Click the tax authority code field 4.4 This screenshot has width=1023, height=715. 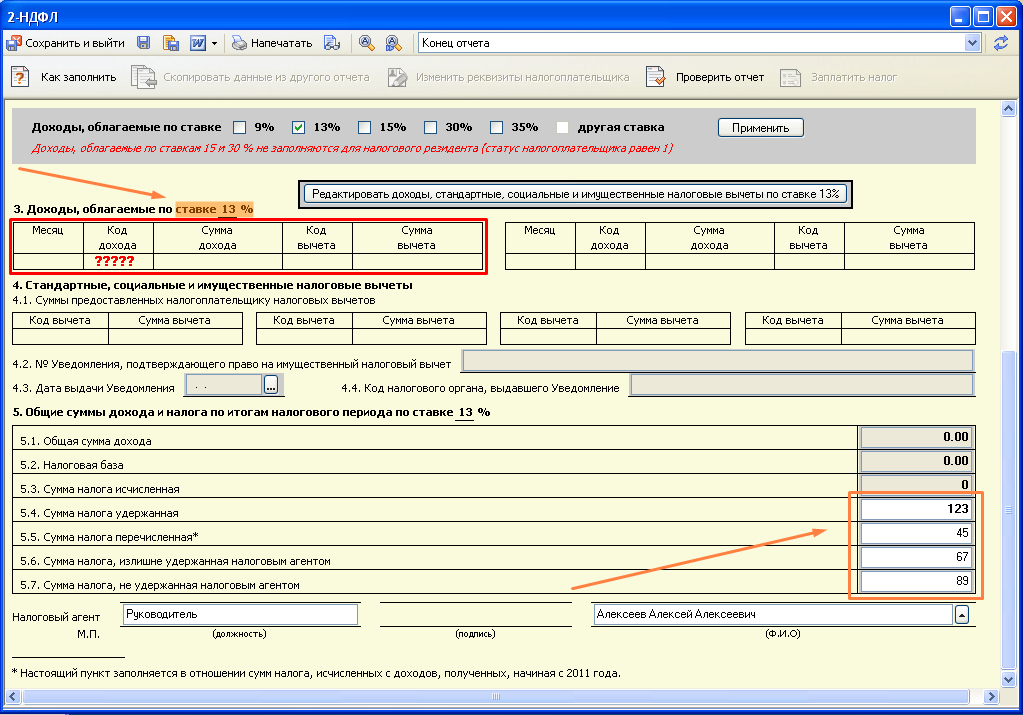tap(802, 385)
